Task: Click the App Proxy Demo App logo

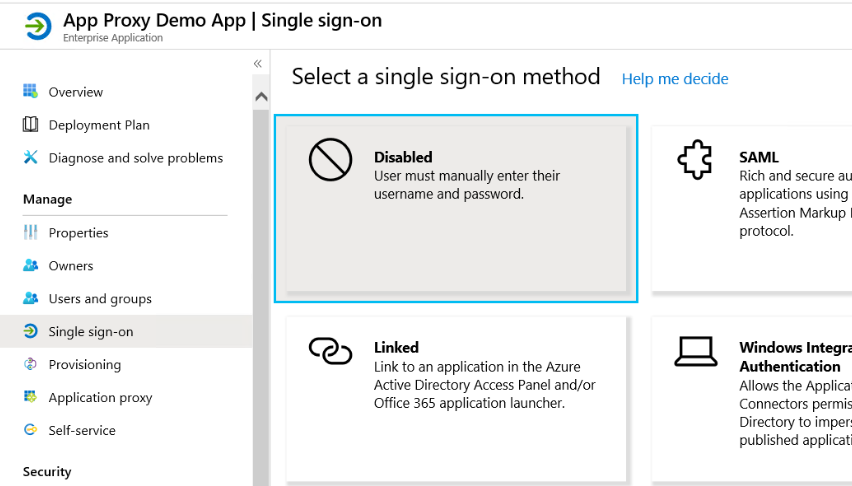Action: 37,27
